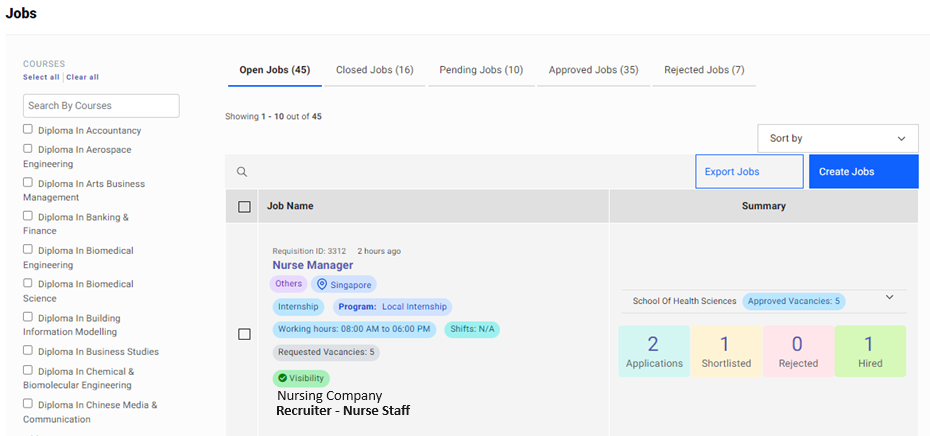The height and width of the screenshot is (436, 930).
Task: Open the Sort by dropdown
Action: pyautogui.click(x=837, y=138)
